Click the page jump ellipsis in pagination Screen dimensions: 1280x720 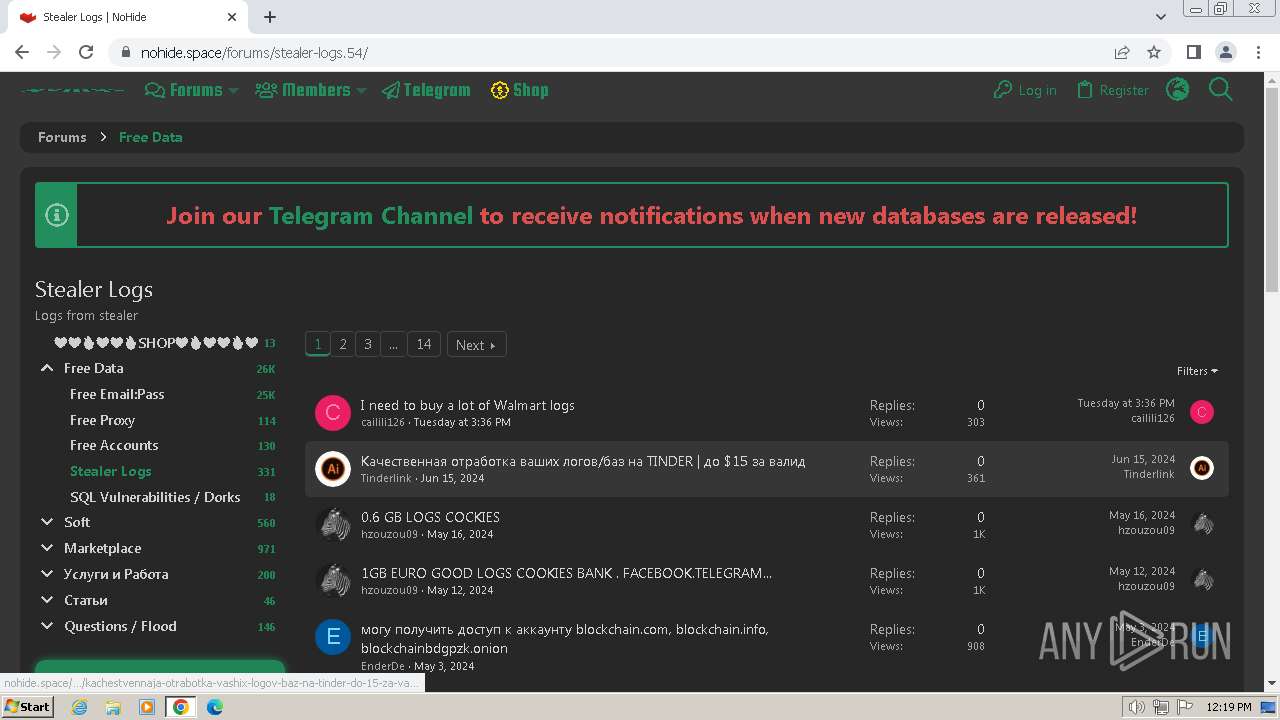click(x=393, y=344)
